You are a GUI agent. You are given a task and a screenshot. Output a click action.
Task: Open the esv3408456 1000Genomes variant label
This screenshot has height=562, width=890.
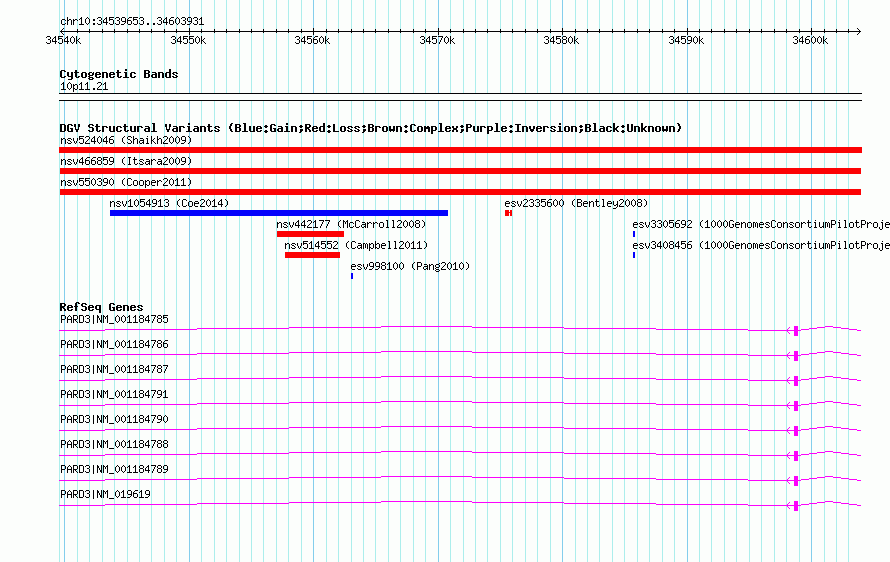point(761,245)
